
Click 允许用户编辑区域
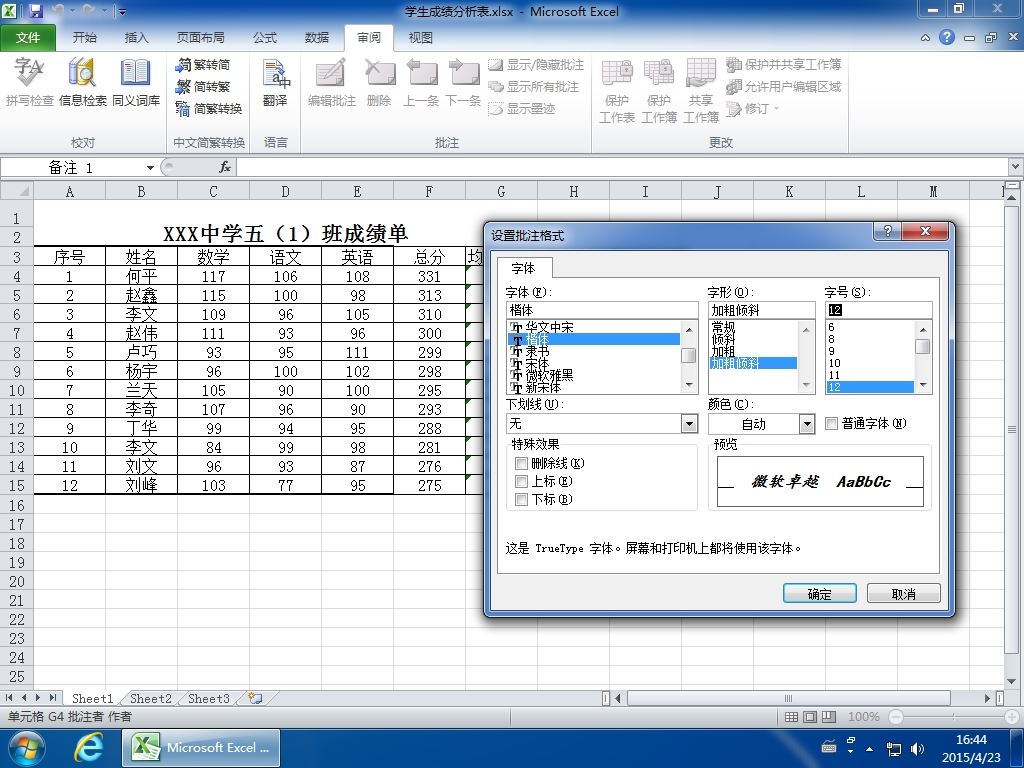tap(783, 86)
